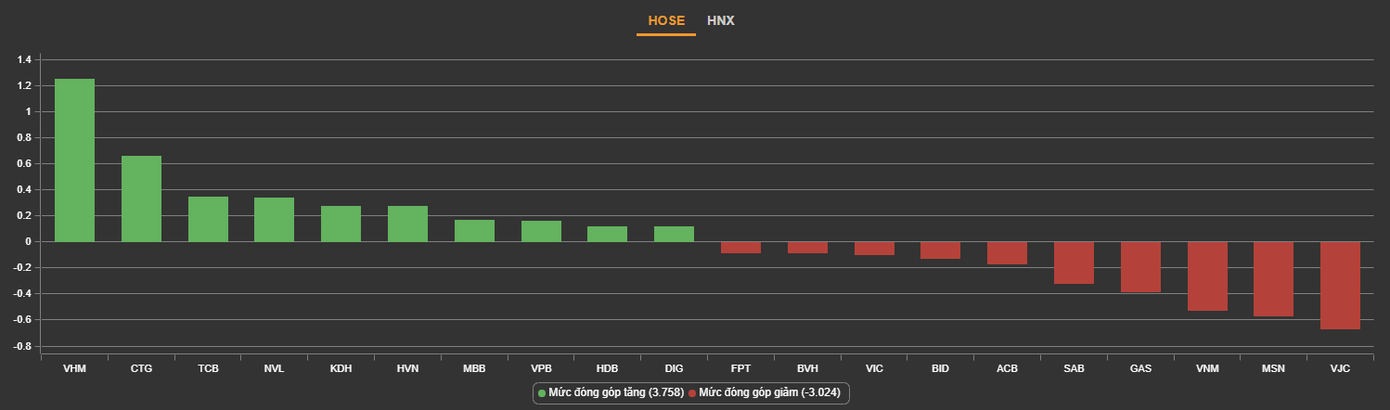Select the ACB red bar
The width and height of the screenshot is (1390, 410).
coord(1007,253)
